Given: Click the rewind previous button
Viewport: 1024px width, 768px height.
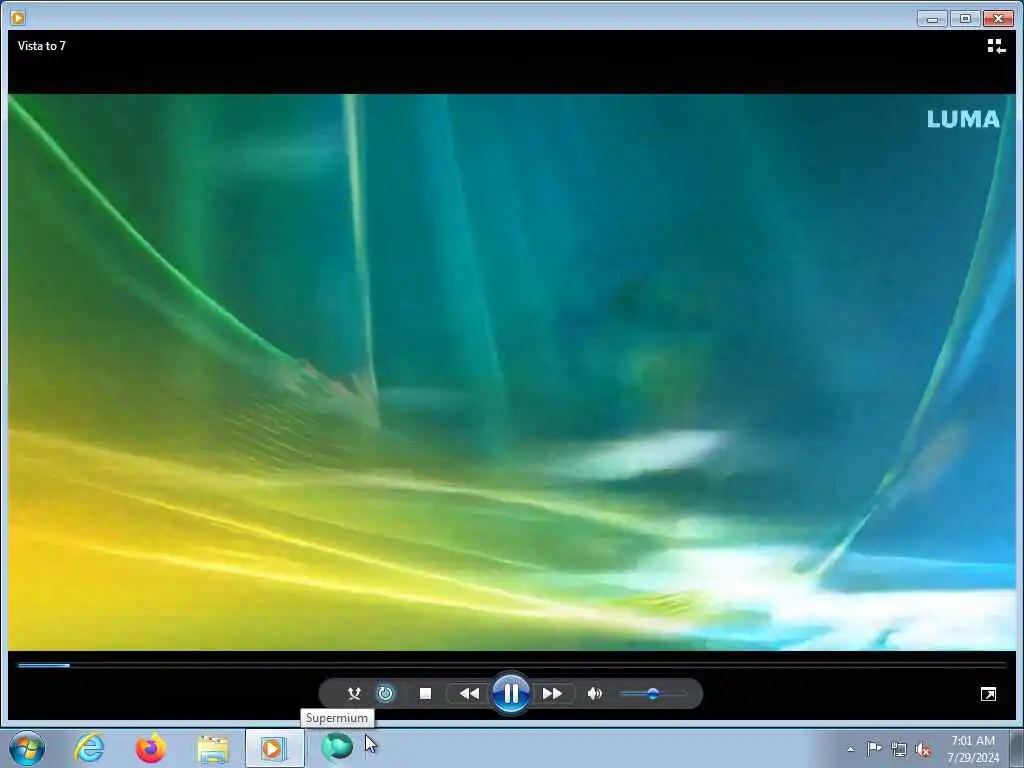Looking at the screenshot, I should coord(469,694).
